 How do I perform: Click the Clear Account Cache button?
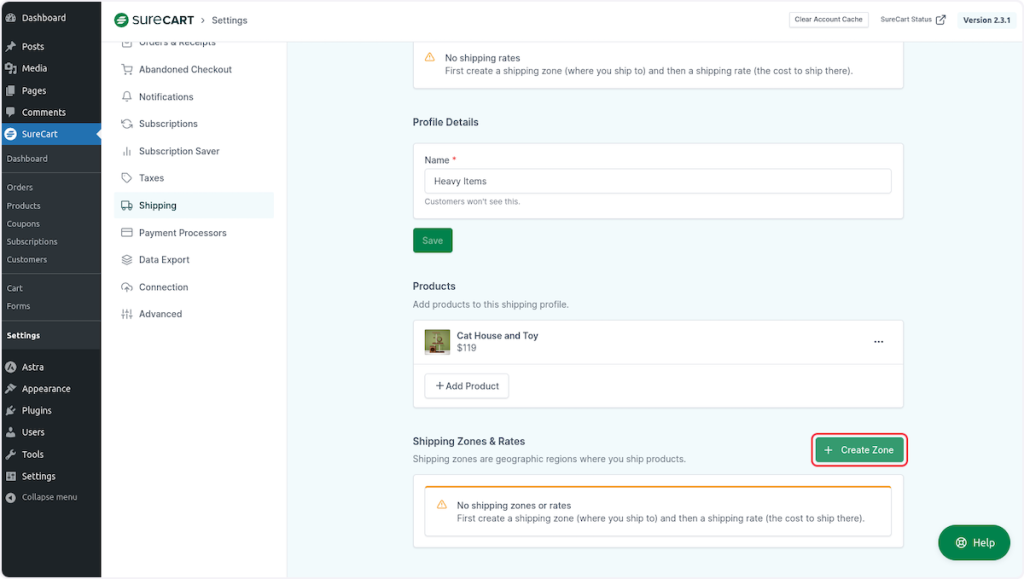828,20
